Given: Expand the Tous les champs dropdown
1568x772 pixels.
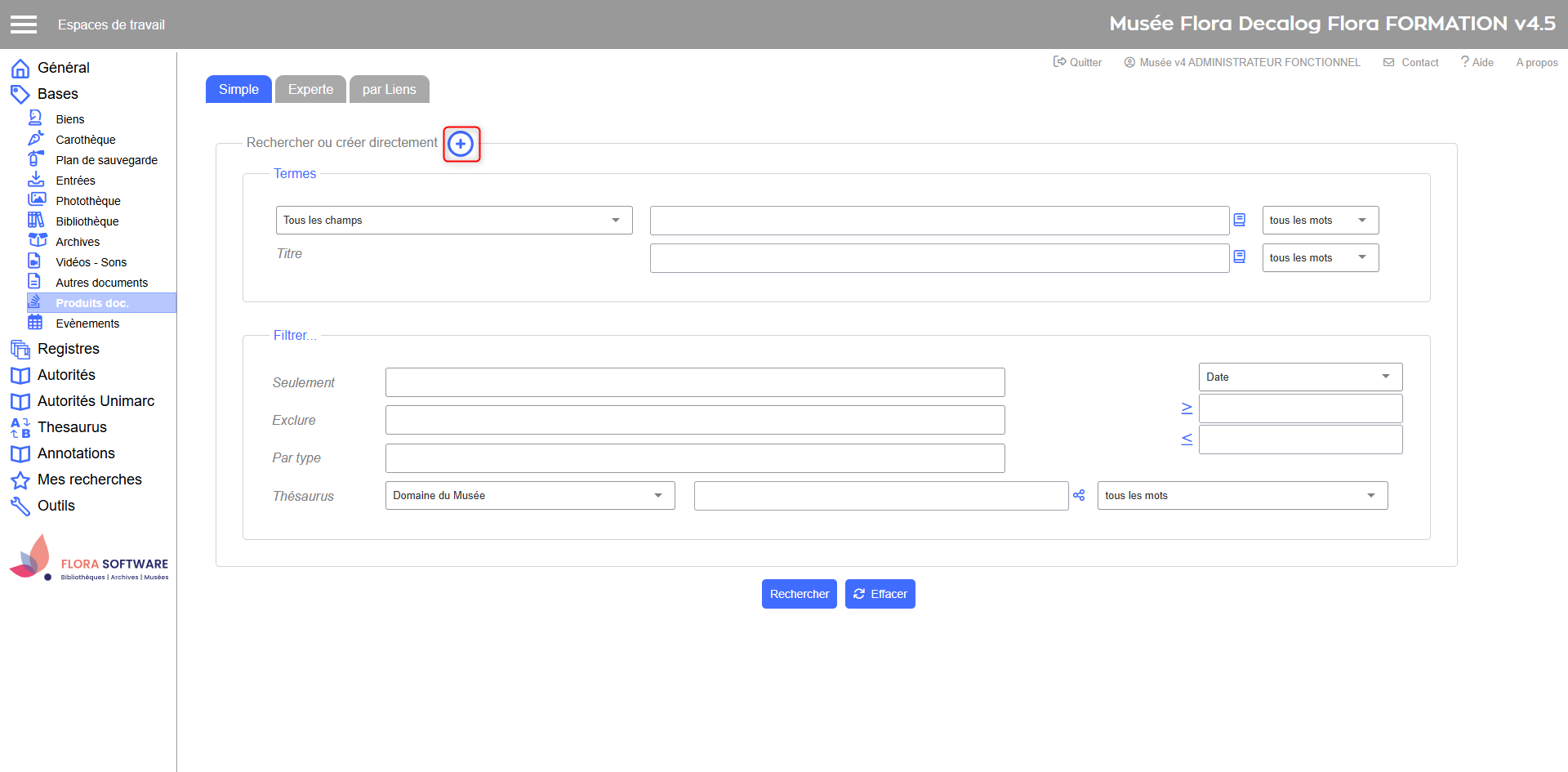Looking at the screenshot, I should (x=453, y=221).
